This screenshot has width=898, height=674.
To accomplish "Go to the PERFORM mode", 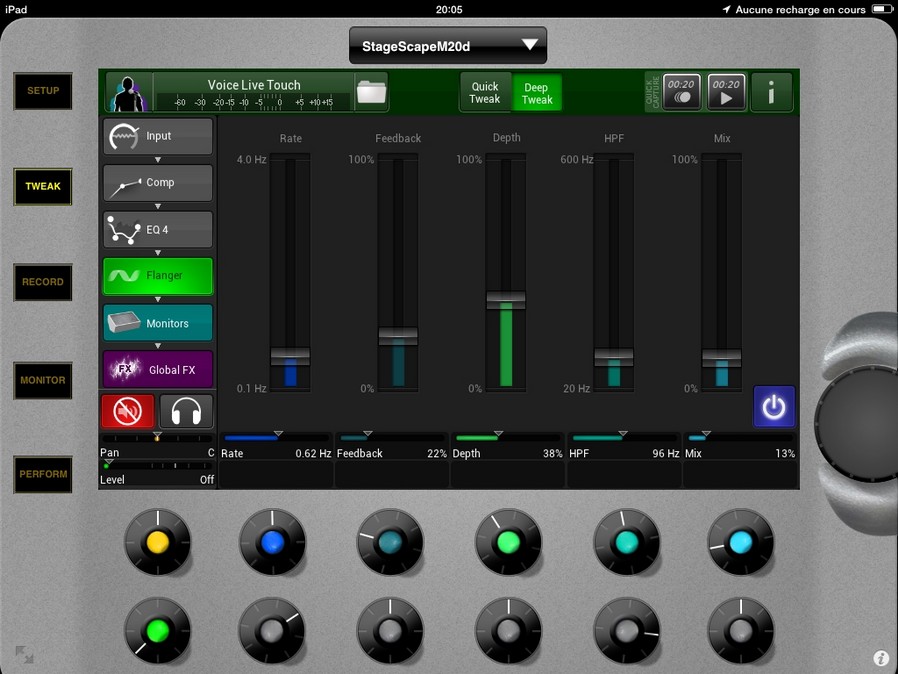I will click(43, 474).
